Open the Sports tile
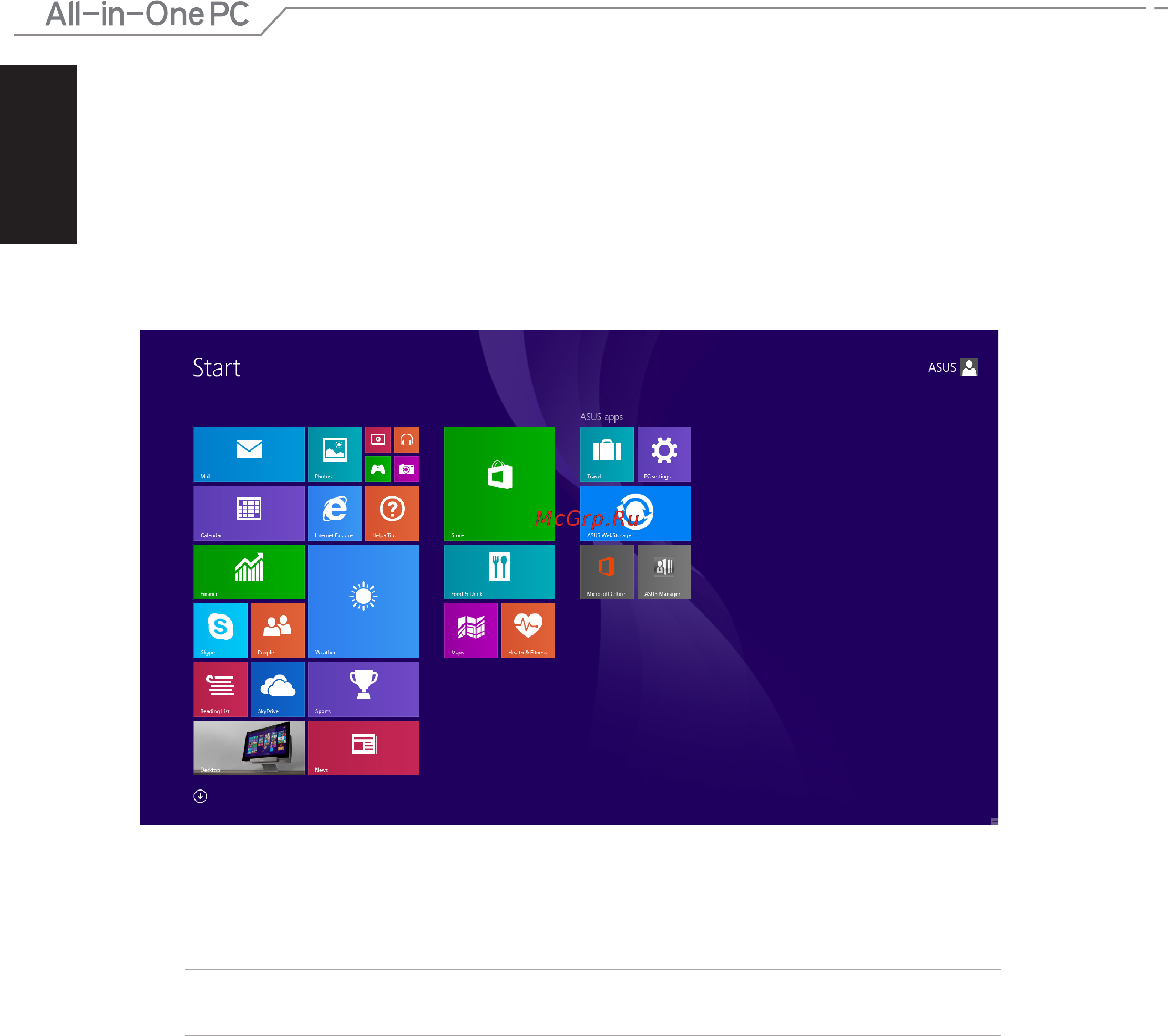 pos(363,689)
